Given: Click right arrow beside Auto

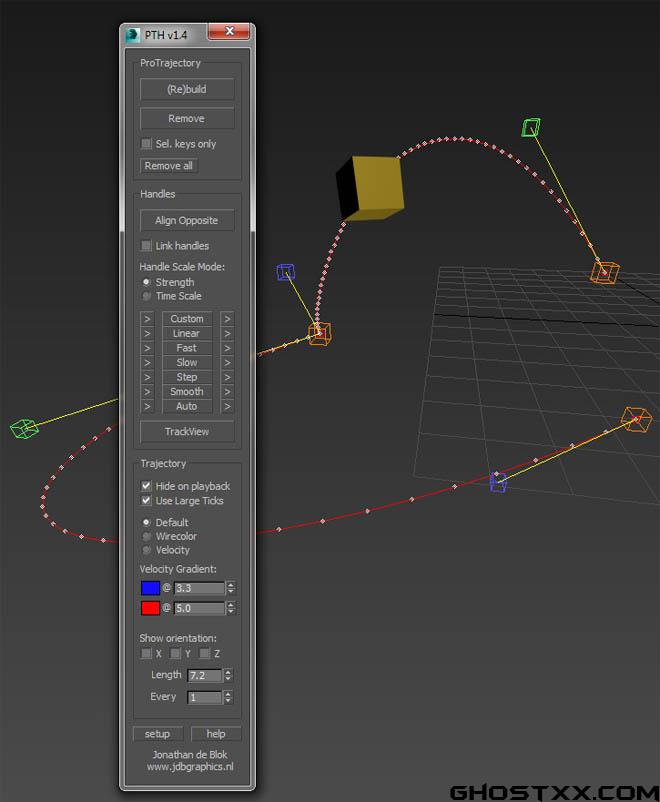Looking at the screenshot, I should coord(227,406).
